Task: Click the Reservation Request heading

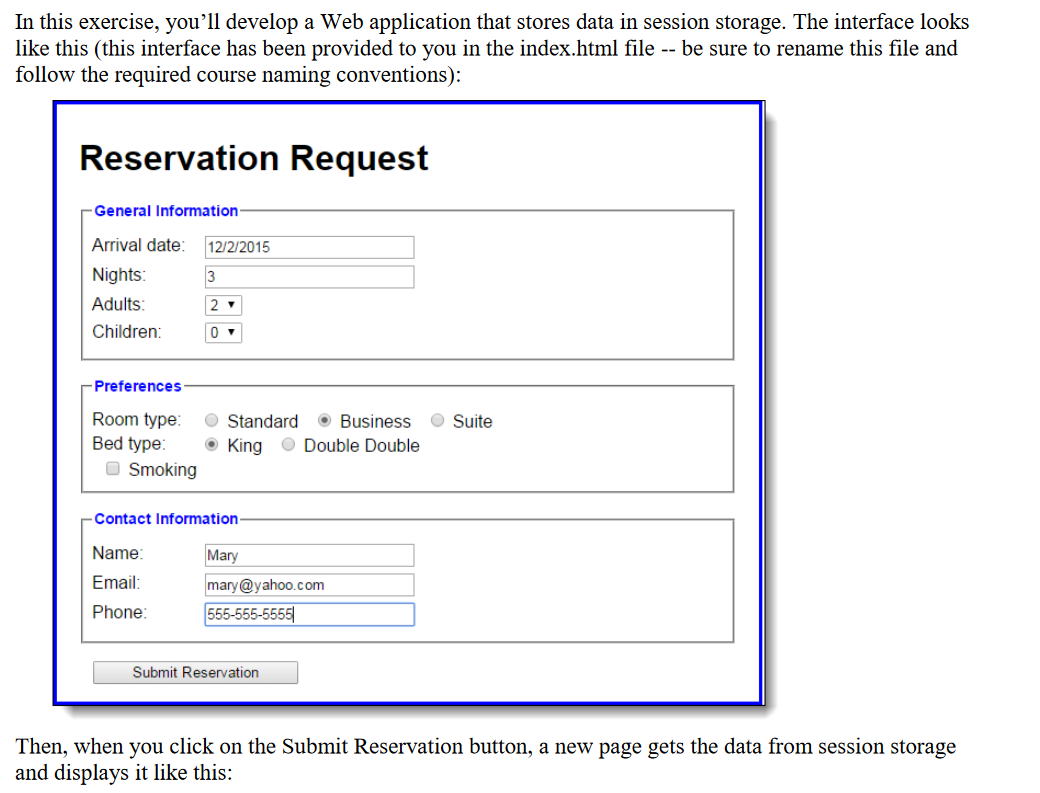Action: 254,158
